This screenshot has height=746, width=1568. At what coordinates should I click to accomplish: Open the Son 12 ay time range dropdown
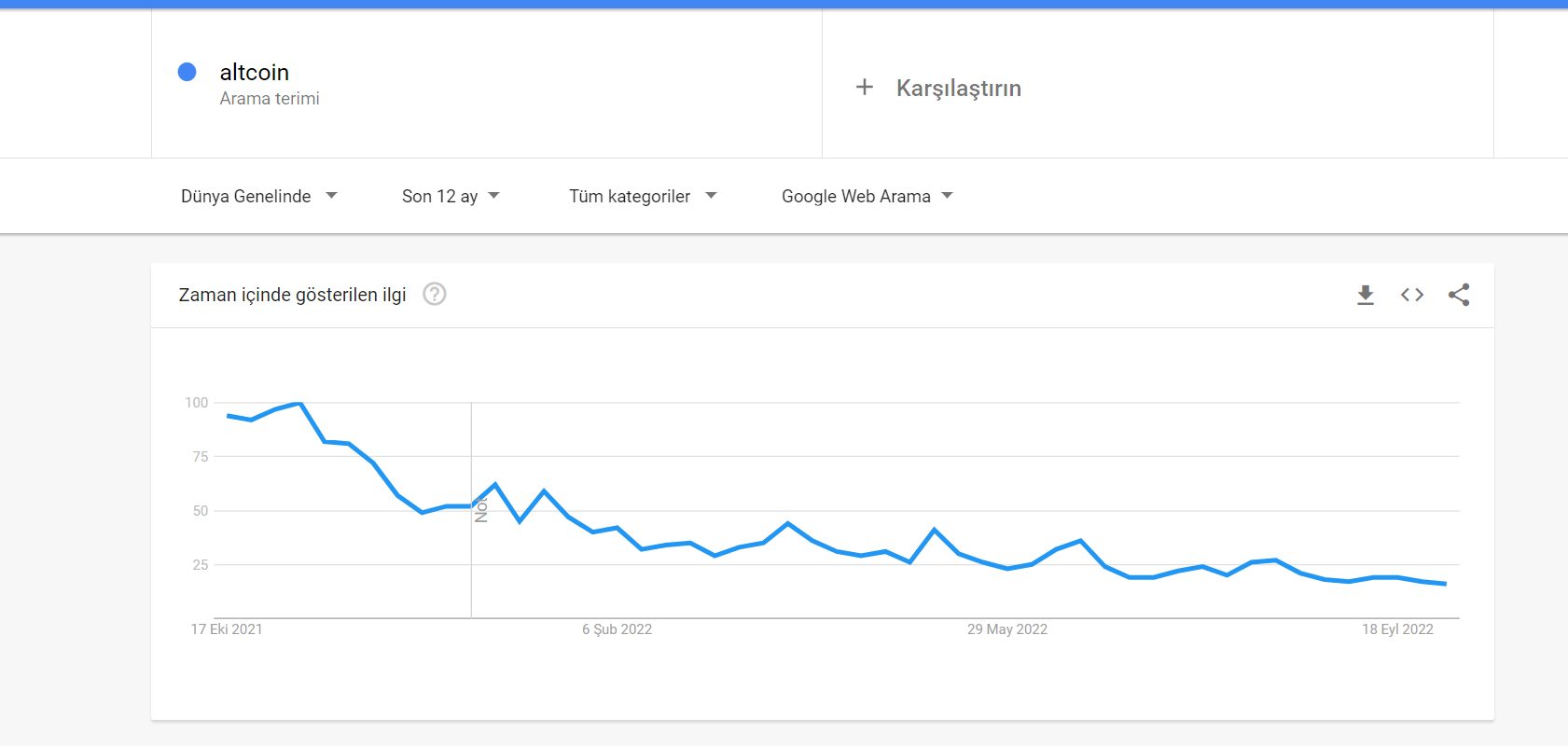coord(451,196)
